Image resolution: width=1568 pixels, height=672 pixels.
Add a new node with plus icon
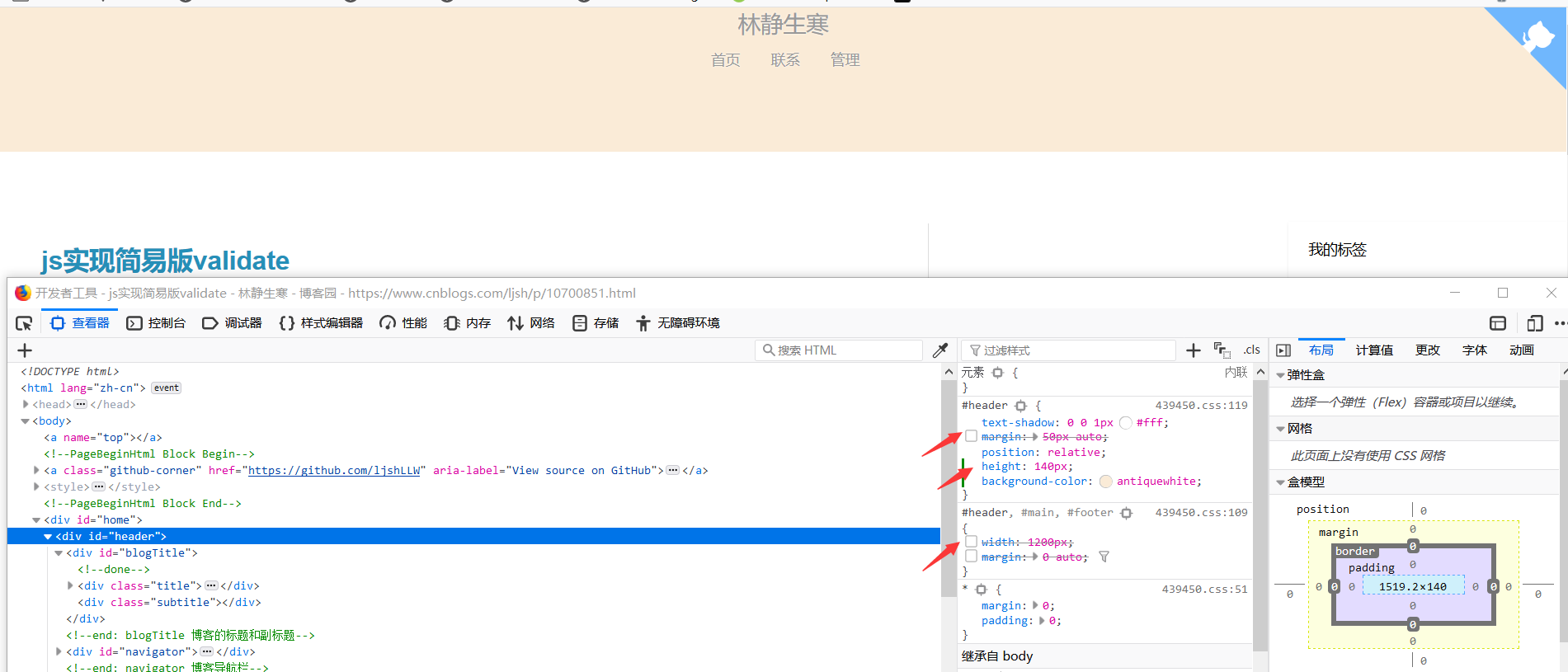(25, 350)
